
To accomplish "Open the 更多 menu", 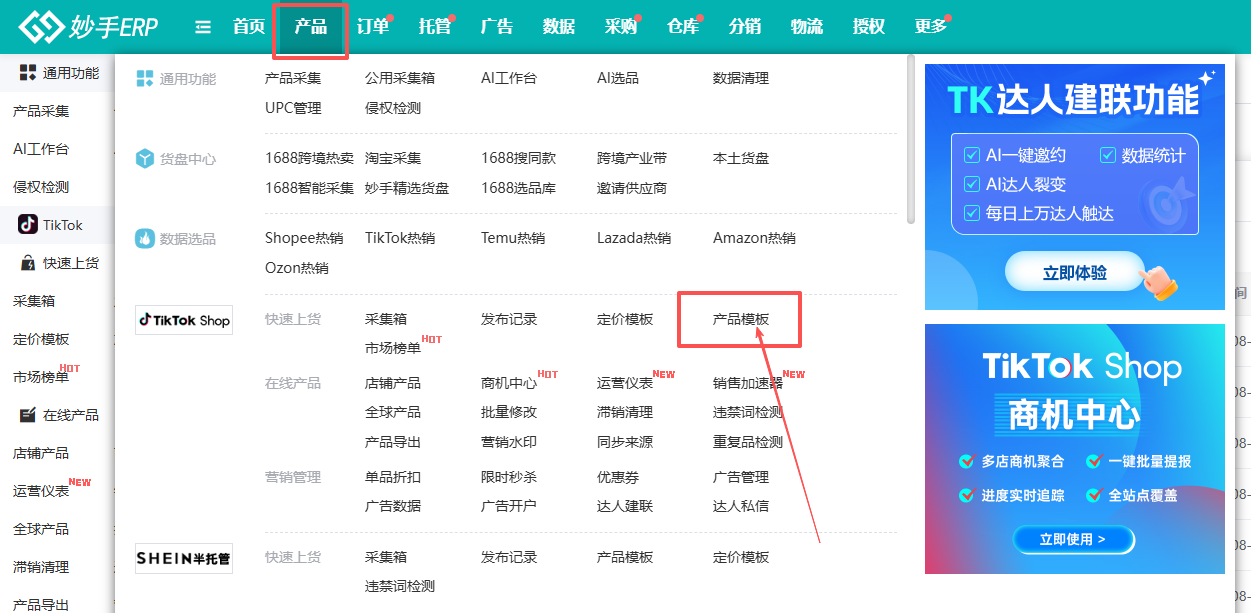I will pyautogui.click(x=931, y=27).
